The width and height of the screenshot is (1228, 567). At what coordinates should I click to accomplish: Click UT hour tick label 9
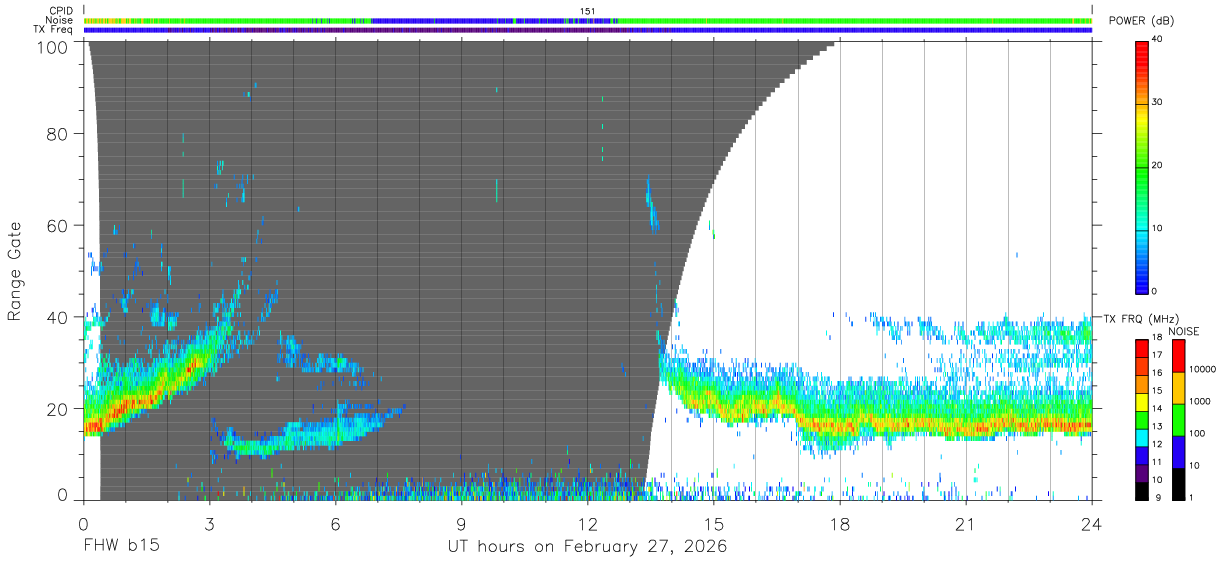[461, 524]
